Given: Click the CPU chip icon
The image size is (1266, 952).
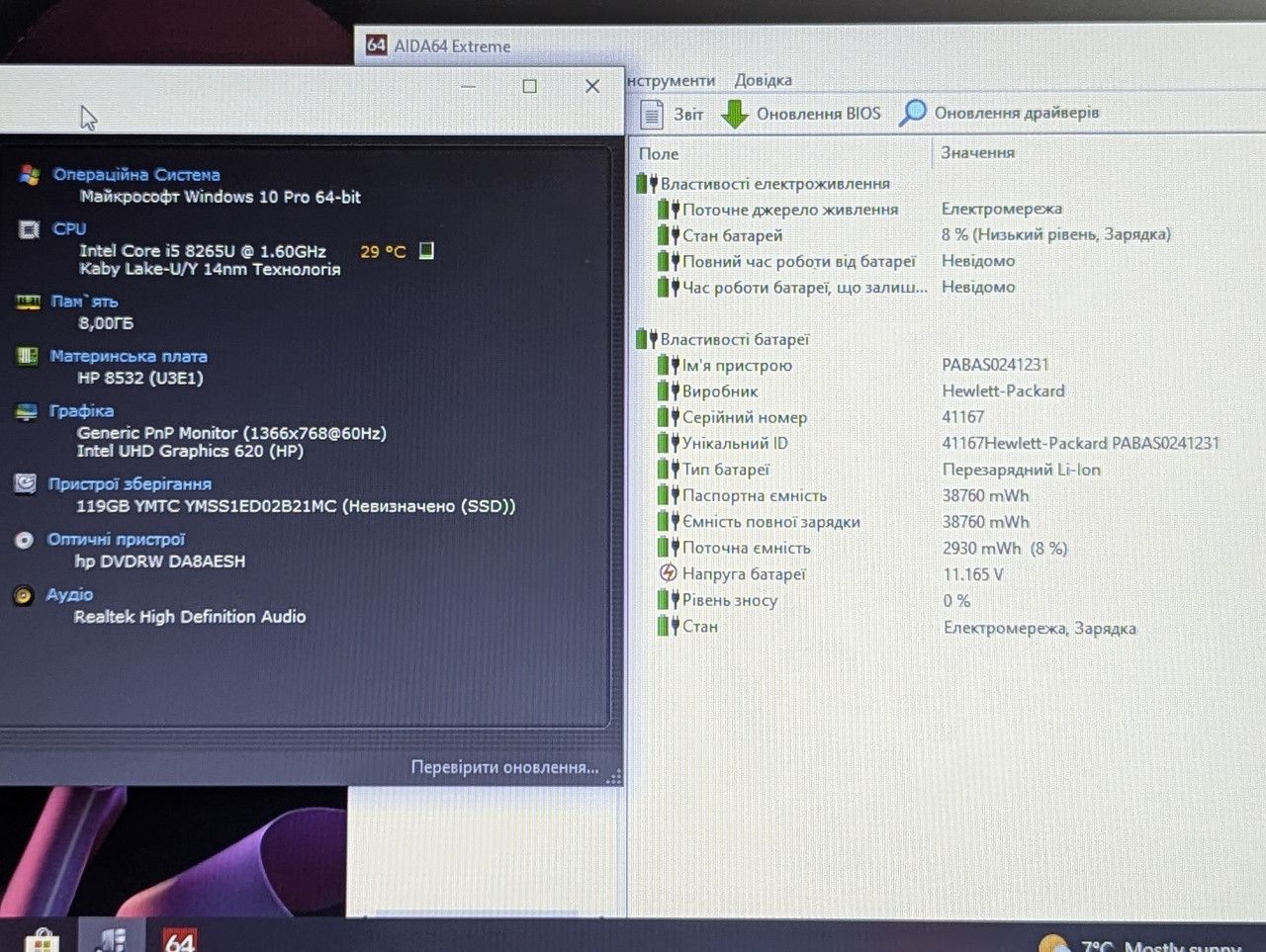Looking at the screenshot, I should (29, 229).
